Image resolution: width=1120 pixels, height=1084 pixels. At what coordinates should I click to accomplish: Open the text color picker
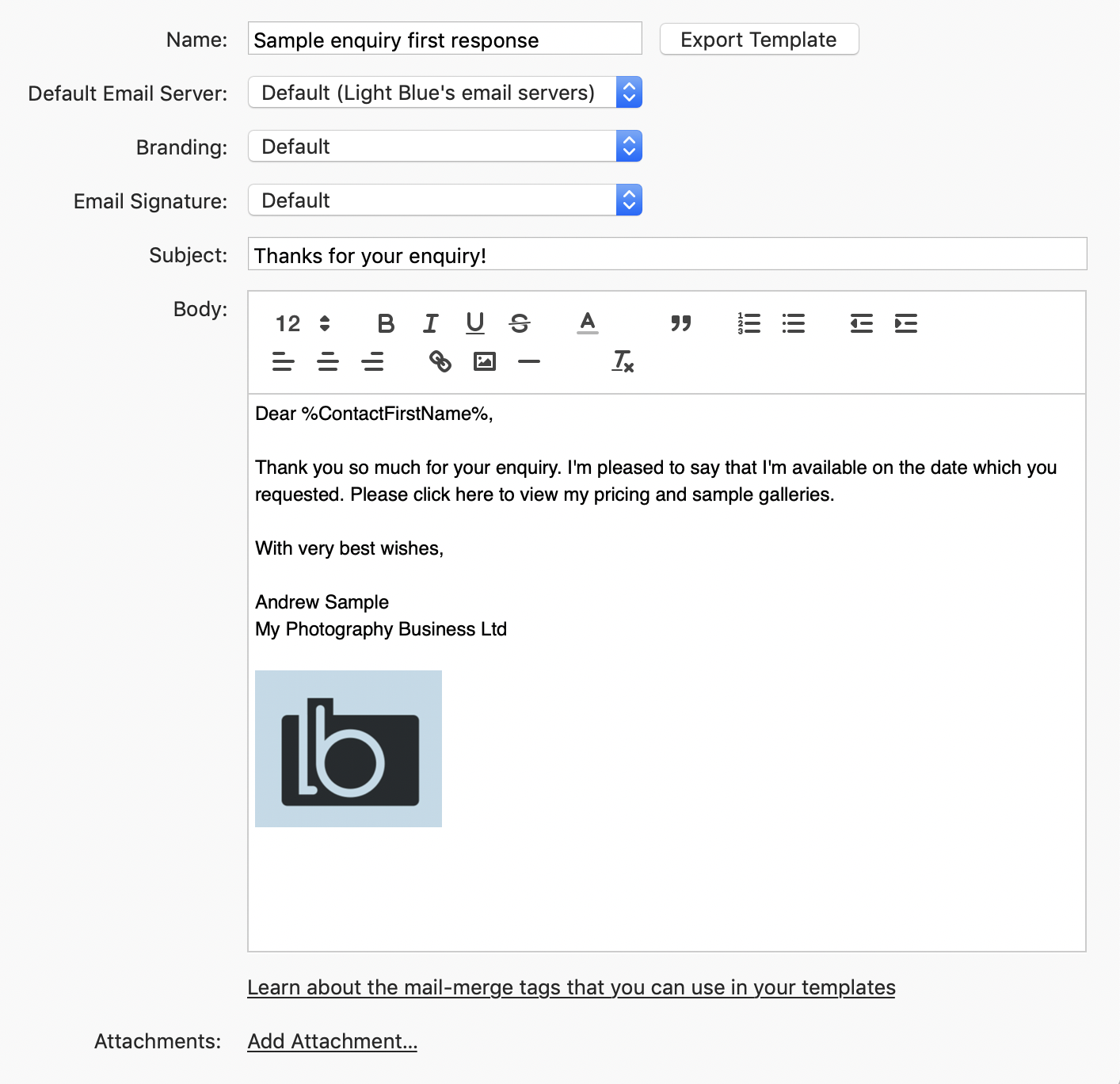(587, 323)
